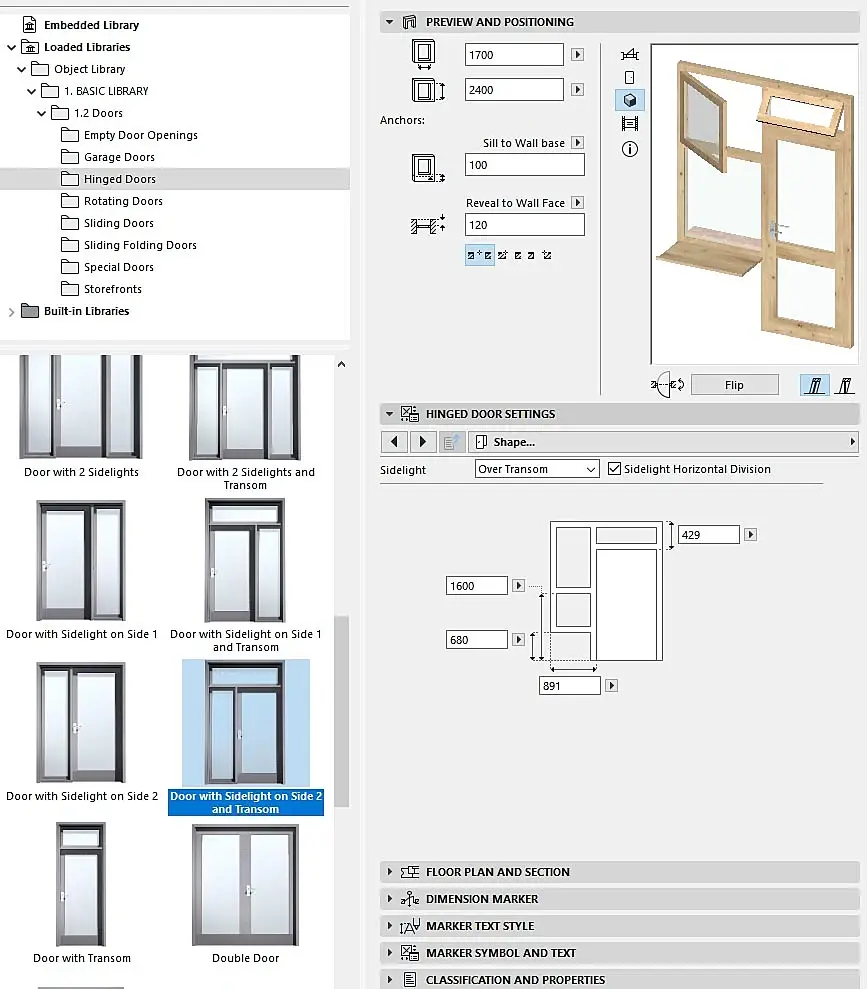Click the sill height anchor icon

tap(428, 168)
